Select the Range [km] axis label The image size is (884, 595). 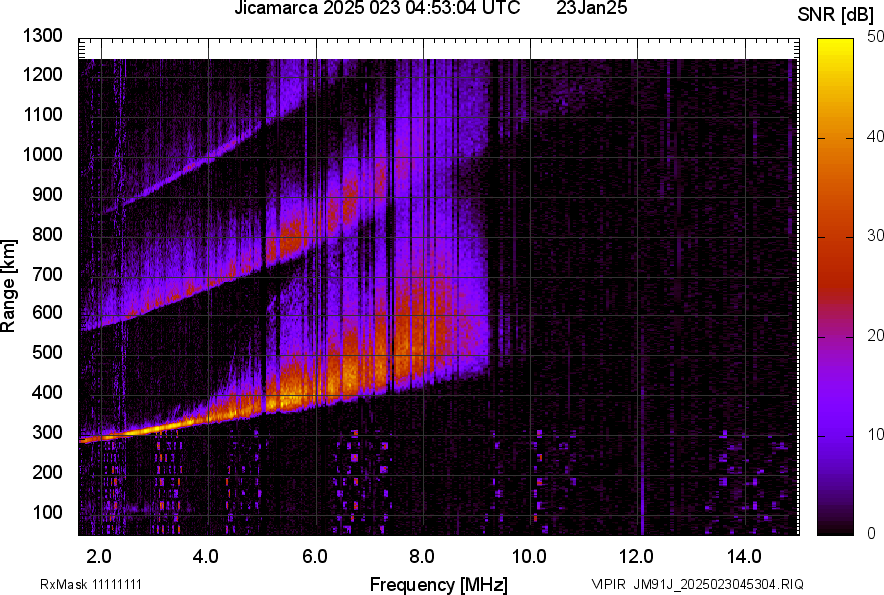[x=10, y=286]
